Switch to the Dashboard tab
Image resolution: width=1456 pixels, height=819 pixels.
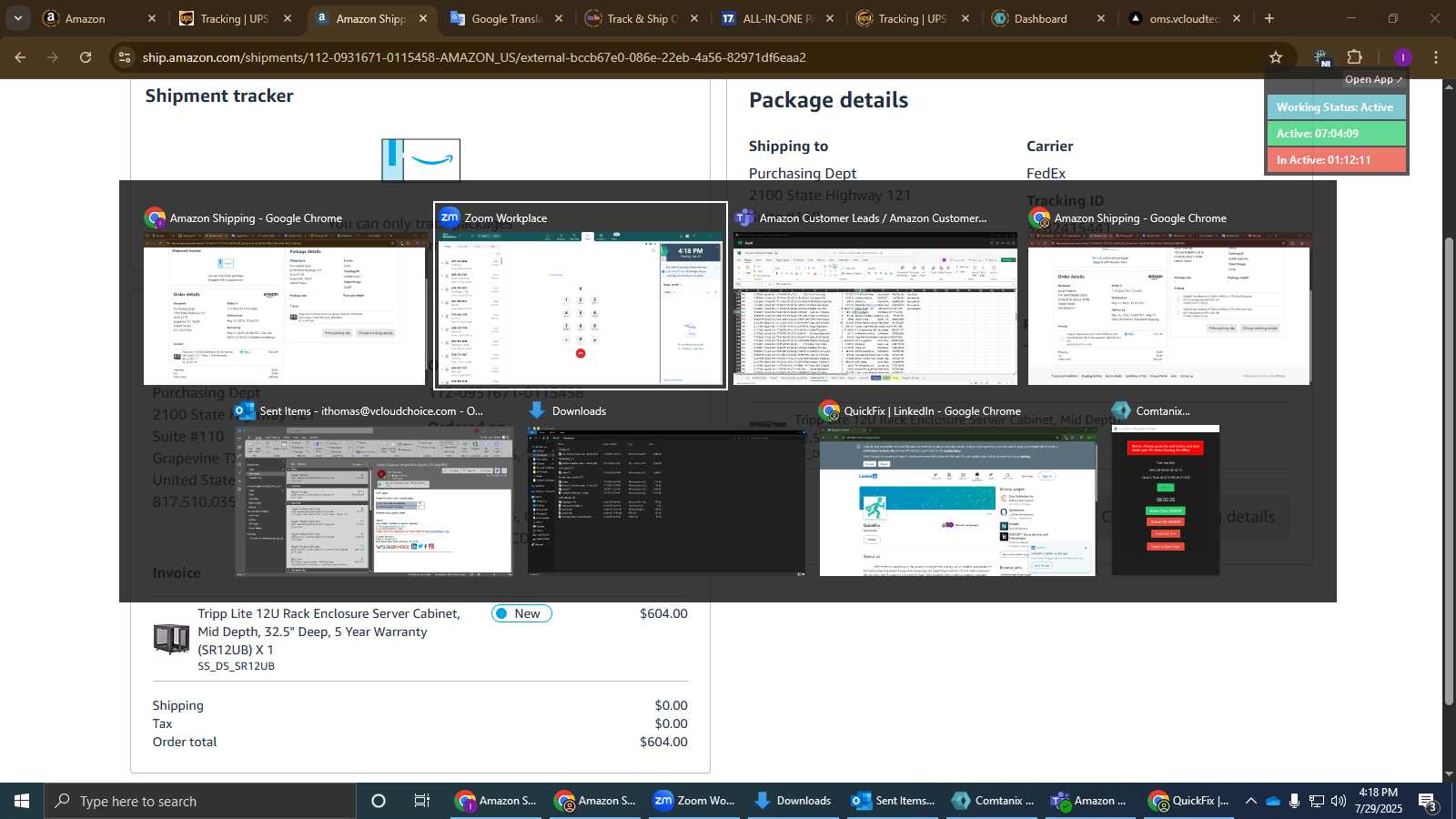point(1048,18)
